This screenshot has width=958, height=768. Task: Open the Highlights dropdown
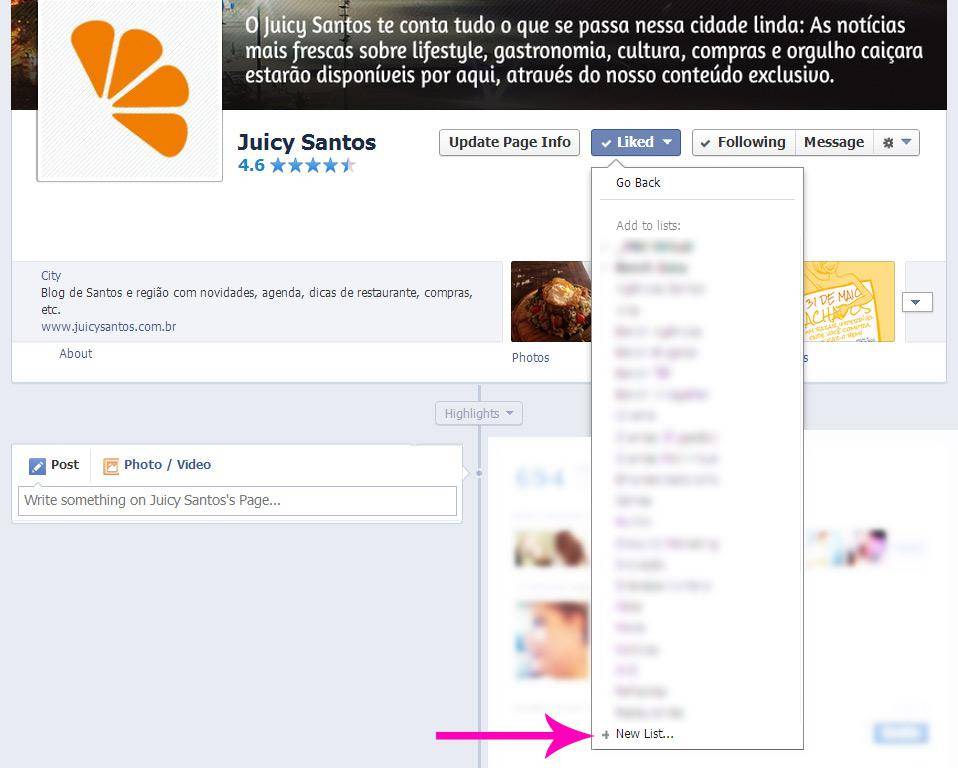478,414
